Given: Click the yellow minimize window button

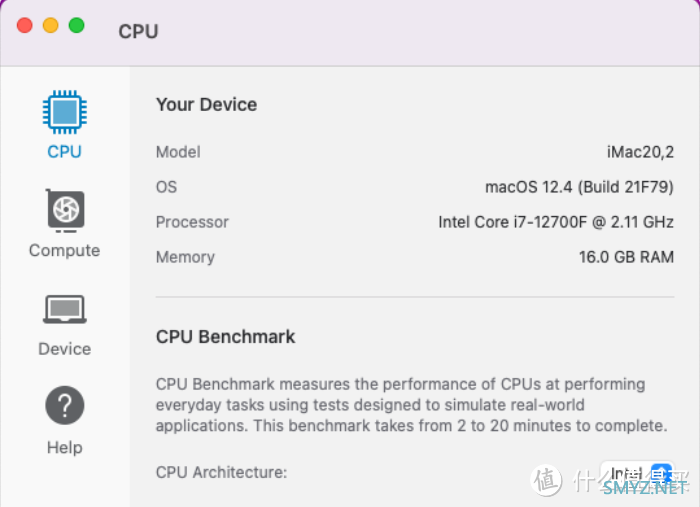Looking at the screenshot, I should 50,25.
